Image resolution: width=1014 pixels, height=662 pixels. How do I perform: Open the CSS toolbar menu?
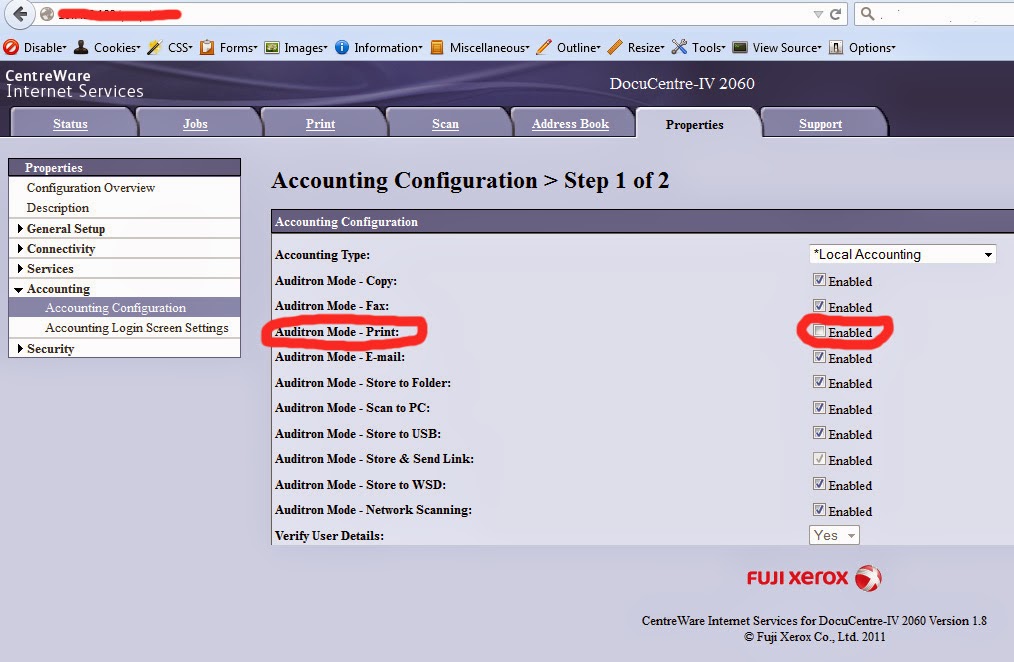[170, 47]
